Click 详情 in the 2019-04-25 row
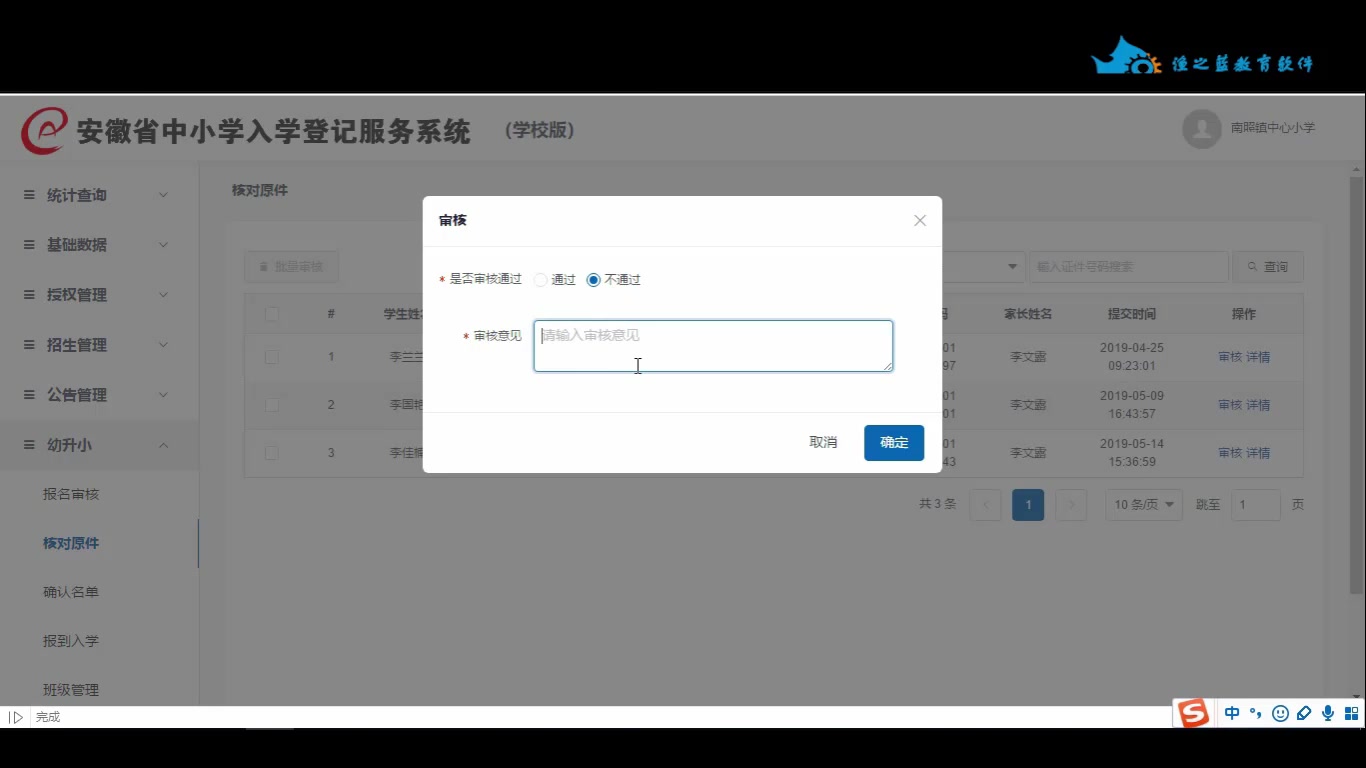1366x768 pixels. (x=1258, y=357)
